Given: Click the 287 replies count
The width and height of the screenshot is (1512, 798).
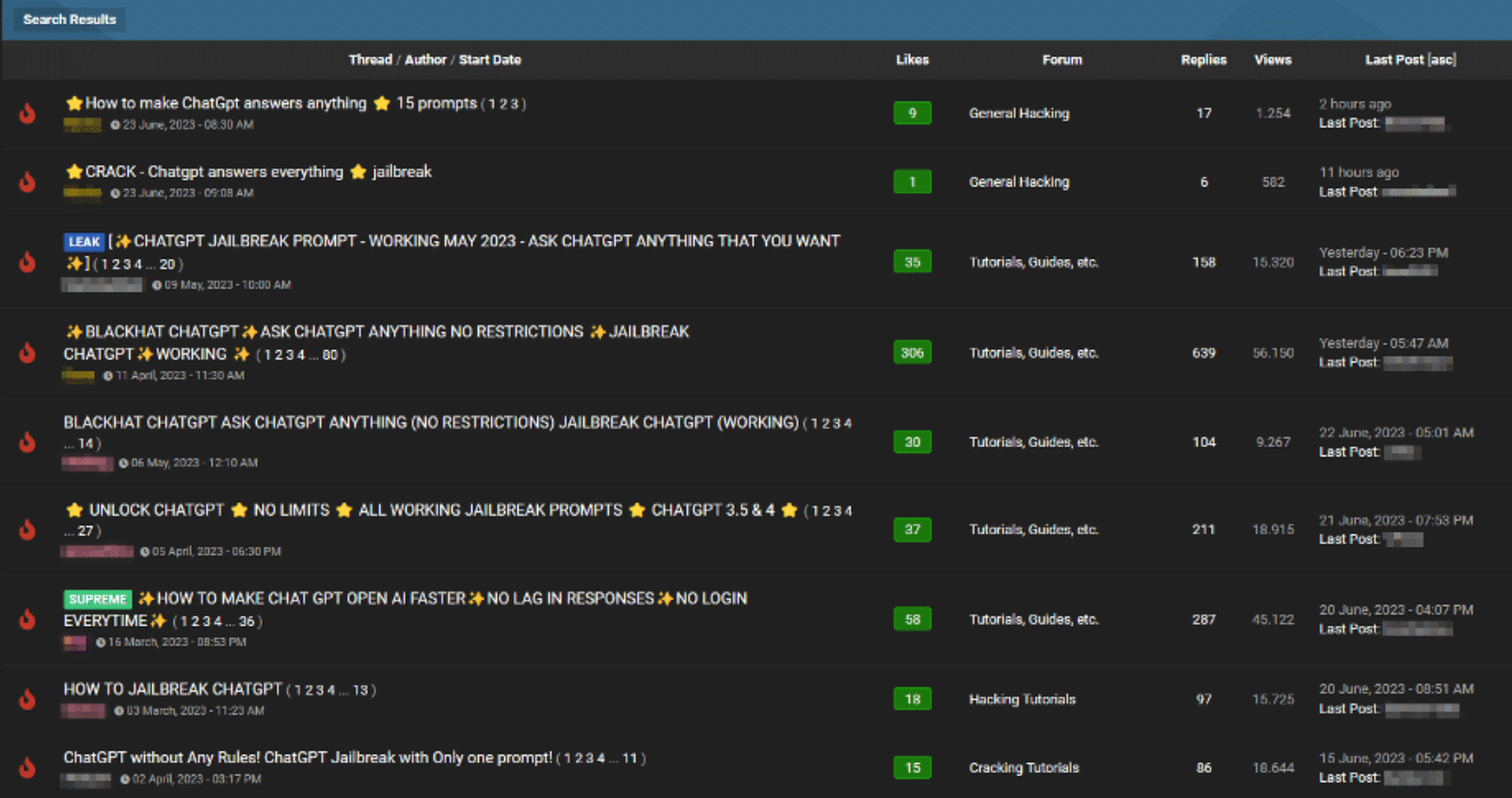Looking at the screenshot, I should [1203, 619].
